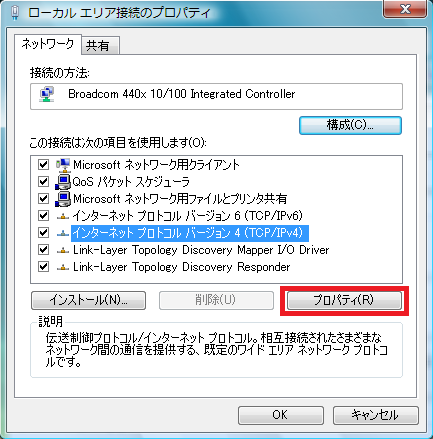
Task: Click the Discovery Responder protocol icon
Action: [63, 267]
